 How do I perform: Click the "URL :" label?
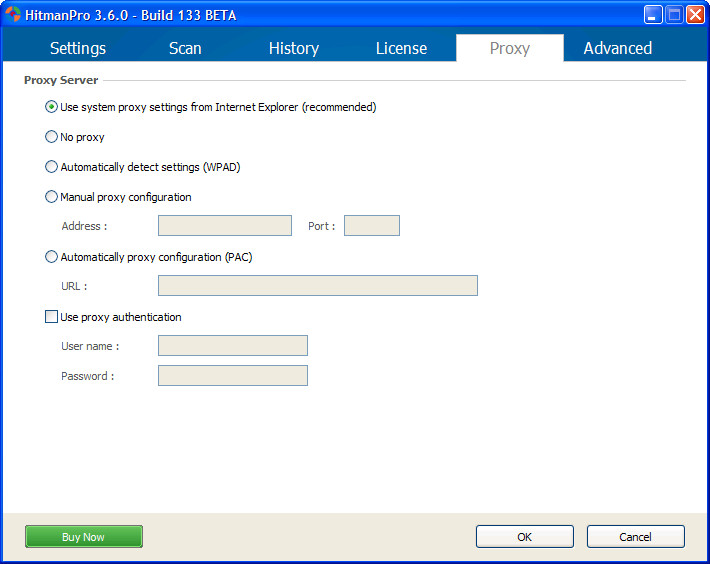pyautogui.click(x=74, y=286)
